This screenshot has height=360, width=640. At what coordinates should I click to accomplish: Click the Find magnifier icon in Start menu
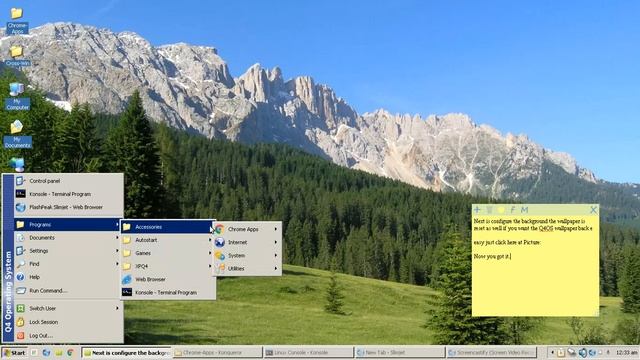(20, 264)
